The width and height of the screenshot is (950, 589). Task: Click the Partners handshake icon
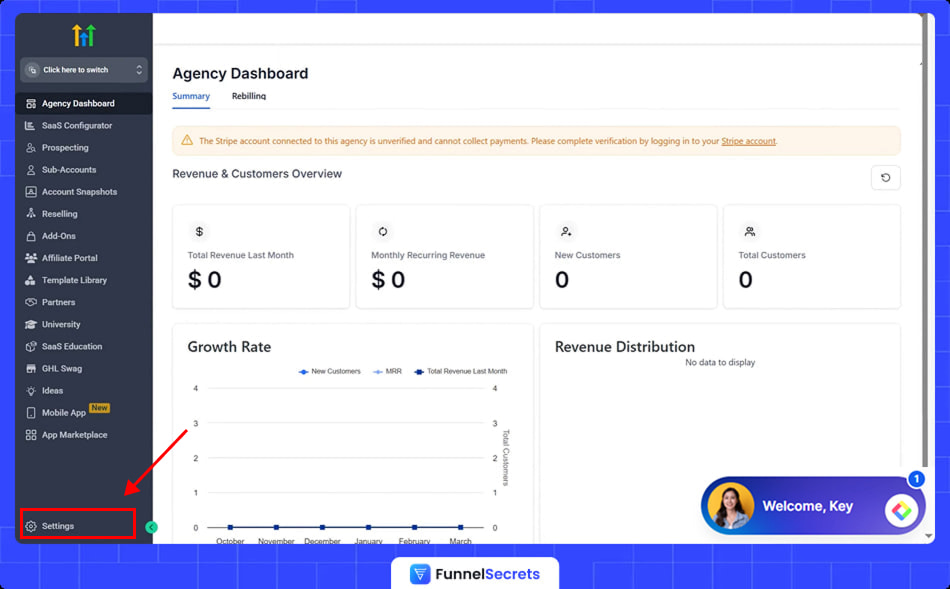31,303
